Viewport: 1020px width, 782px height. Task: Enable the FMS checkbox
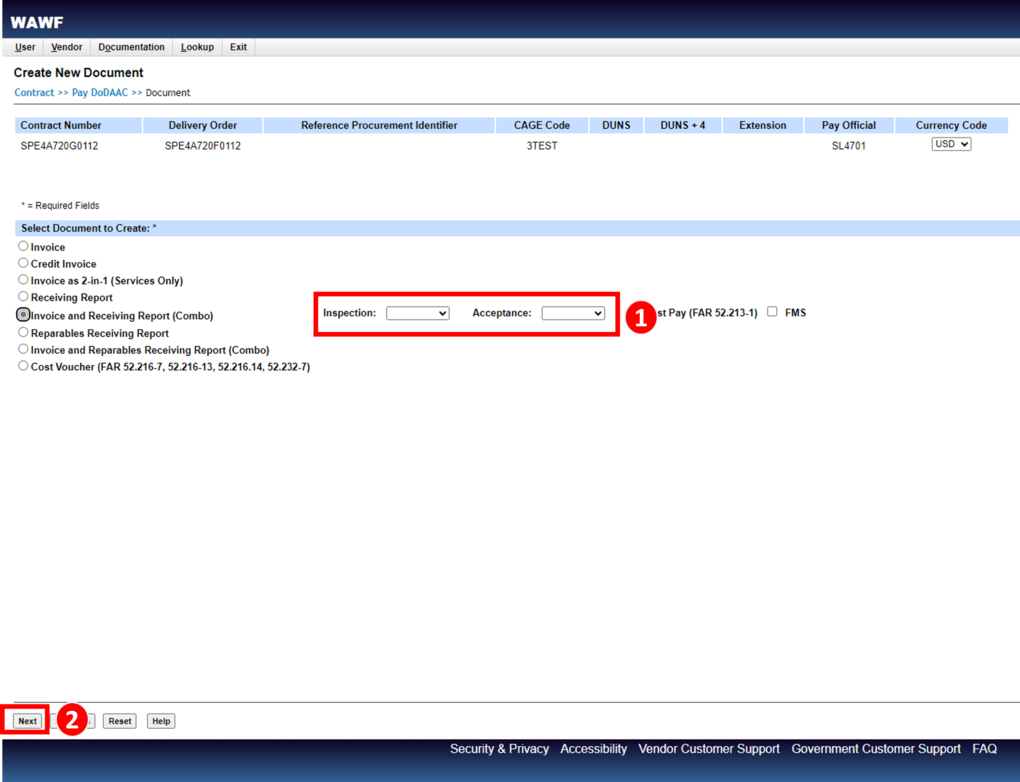772,312
